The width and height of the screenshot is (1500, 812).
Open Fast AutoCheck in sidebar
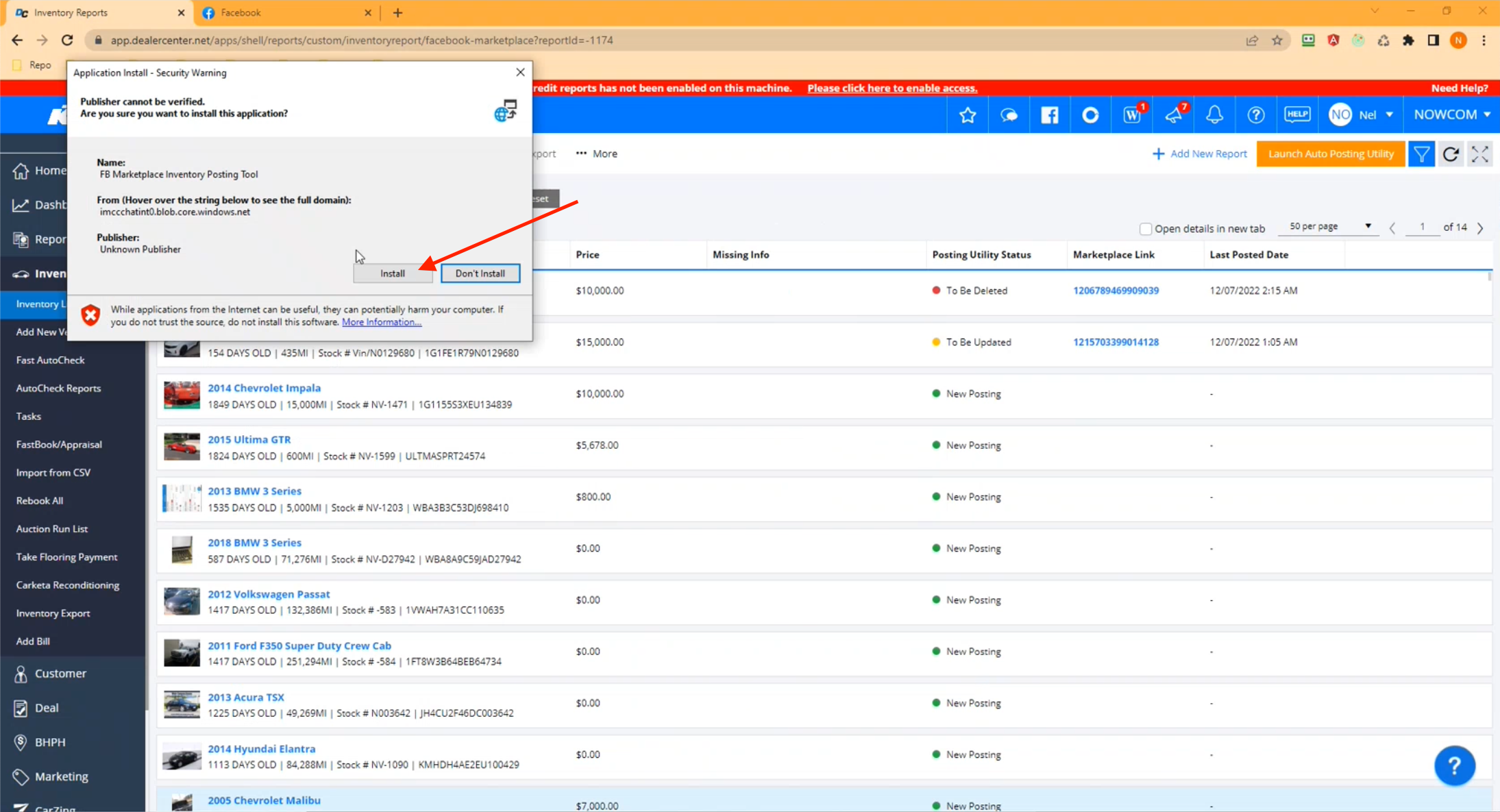pyautogui.click(x=50, y=360)
